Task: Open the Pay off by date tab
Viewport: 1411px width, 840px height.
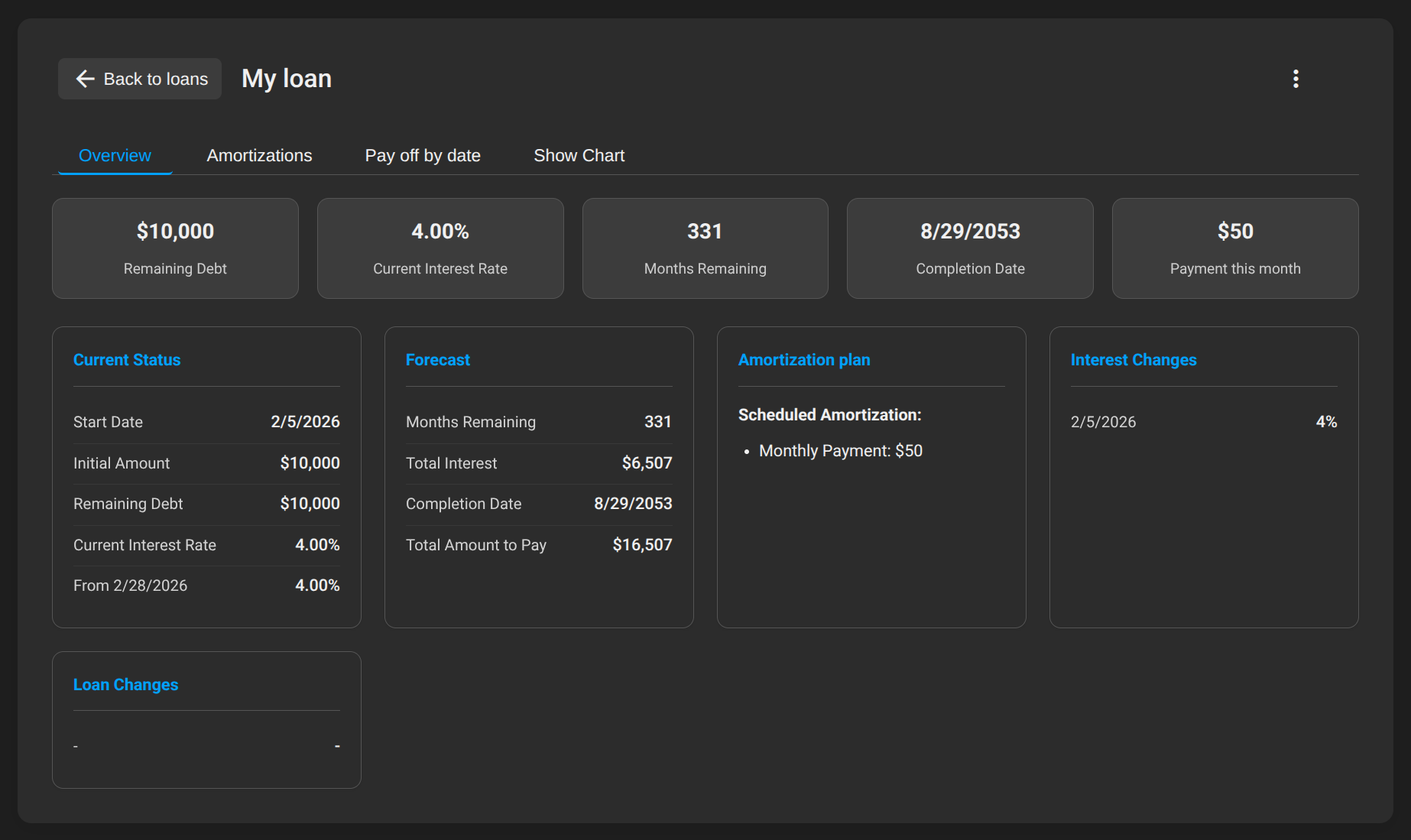Action: pos(422,155)
